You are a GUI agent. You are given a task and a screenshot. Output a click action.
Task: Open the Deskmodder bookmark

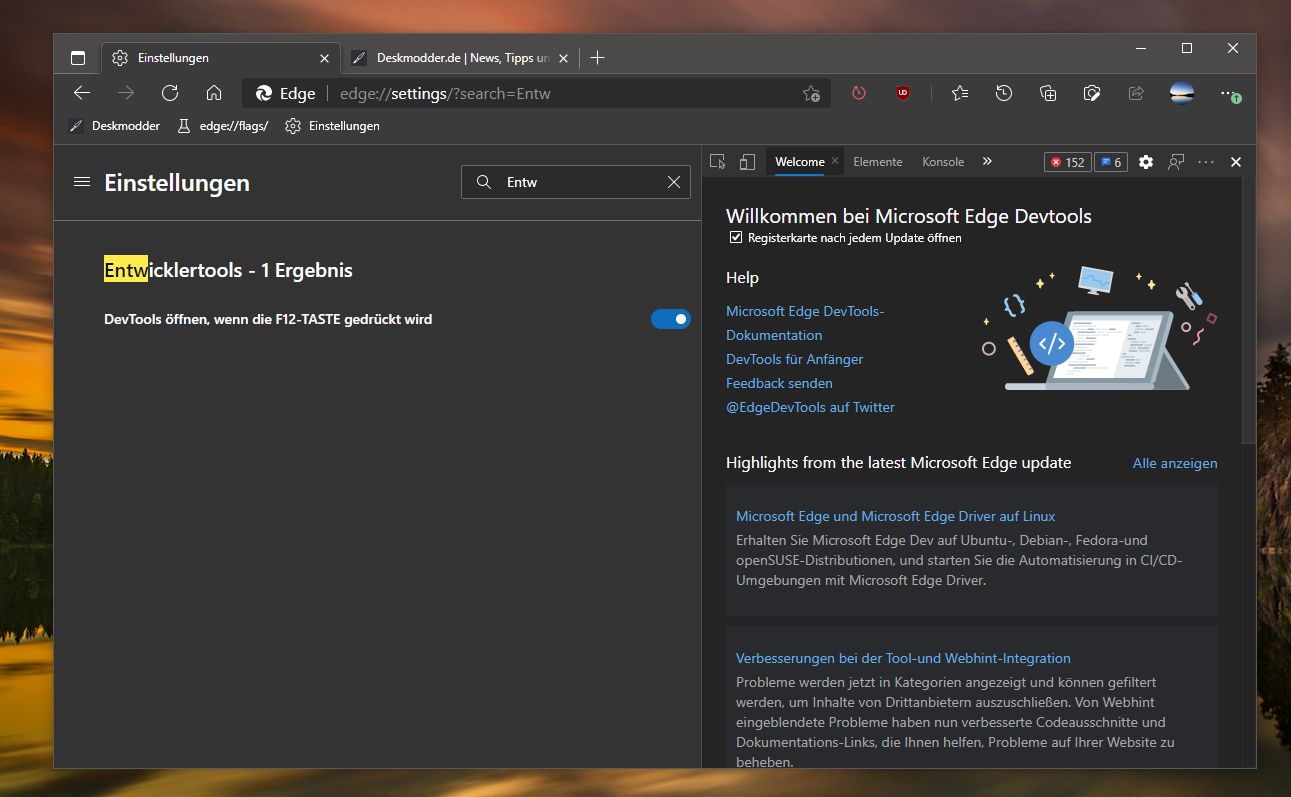pyautogui.click(x=114, y=126)
